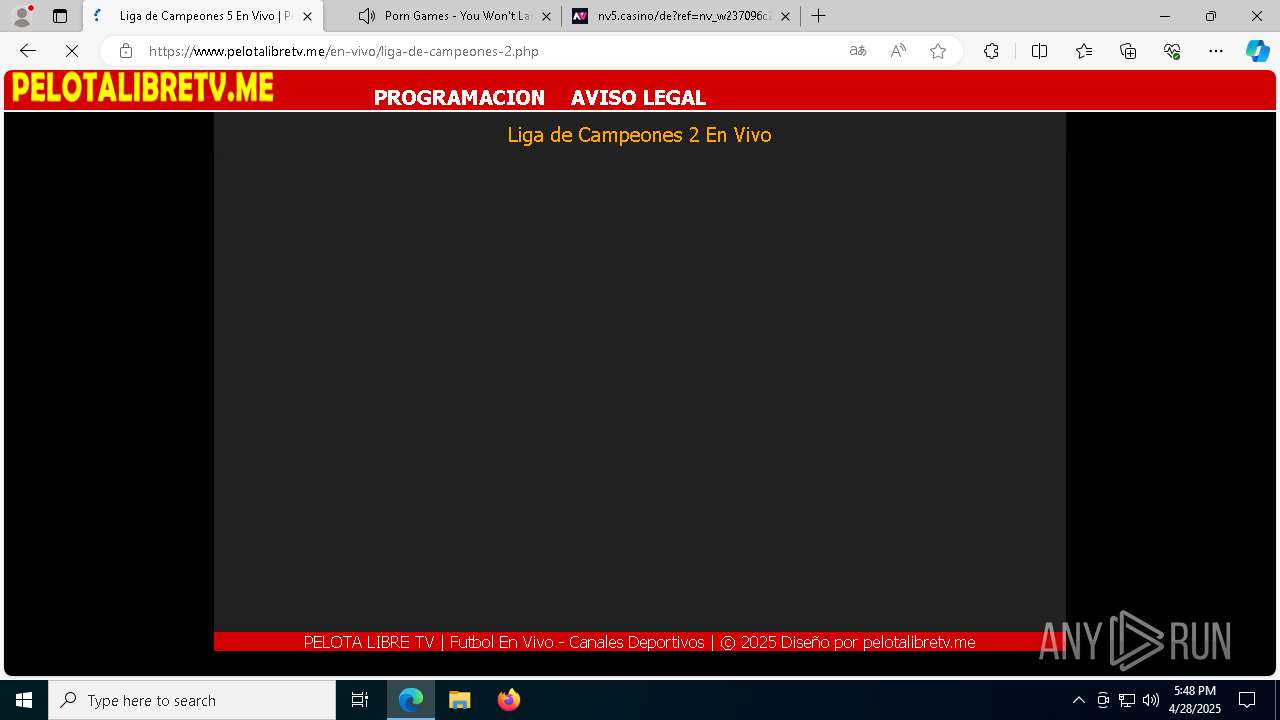Click the Liga de Campeones 2 En Vivo heading

coord(639,135)
